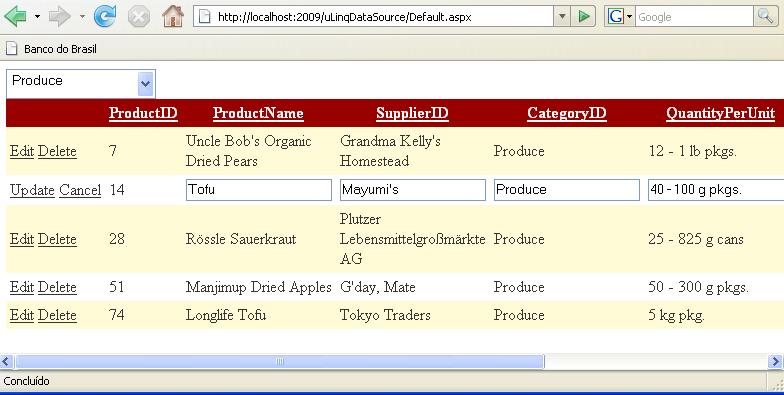Click the 25 - 825 g cans cell
784x395 pixels.
tap(696, 239)
